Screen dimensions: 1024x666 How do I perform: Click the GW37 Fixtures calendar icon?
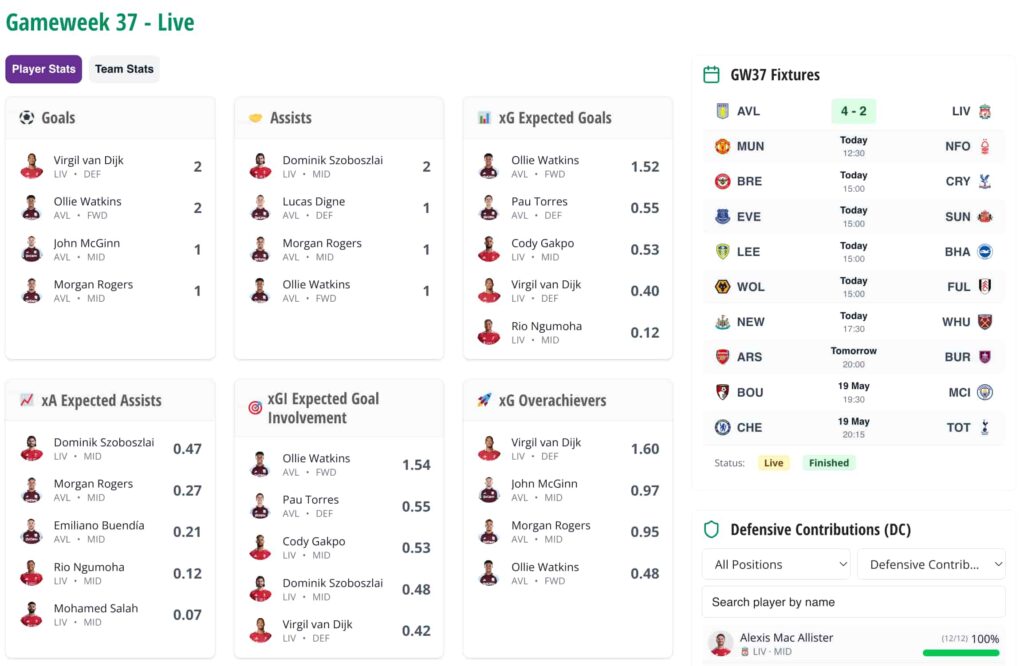click(x=711, y=74)
